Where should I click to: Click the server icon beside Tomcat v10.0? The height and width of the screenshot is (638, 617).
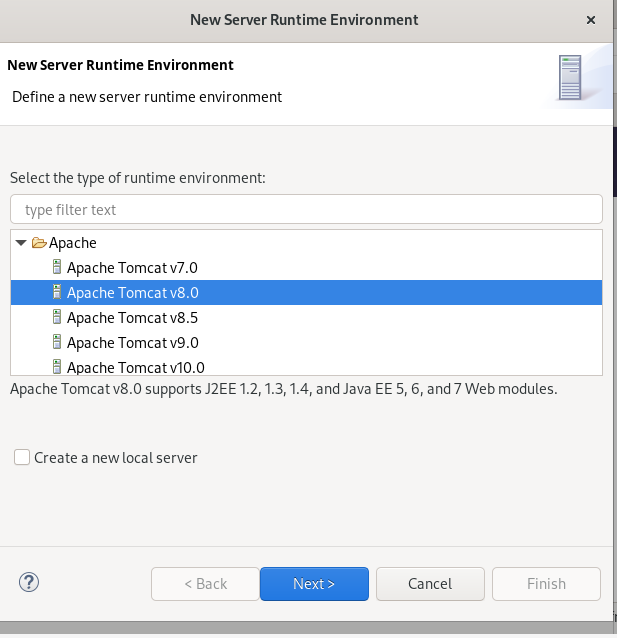tap(57, 367)
